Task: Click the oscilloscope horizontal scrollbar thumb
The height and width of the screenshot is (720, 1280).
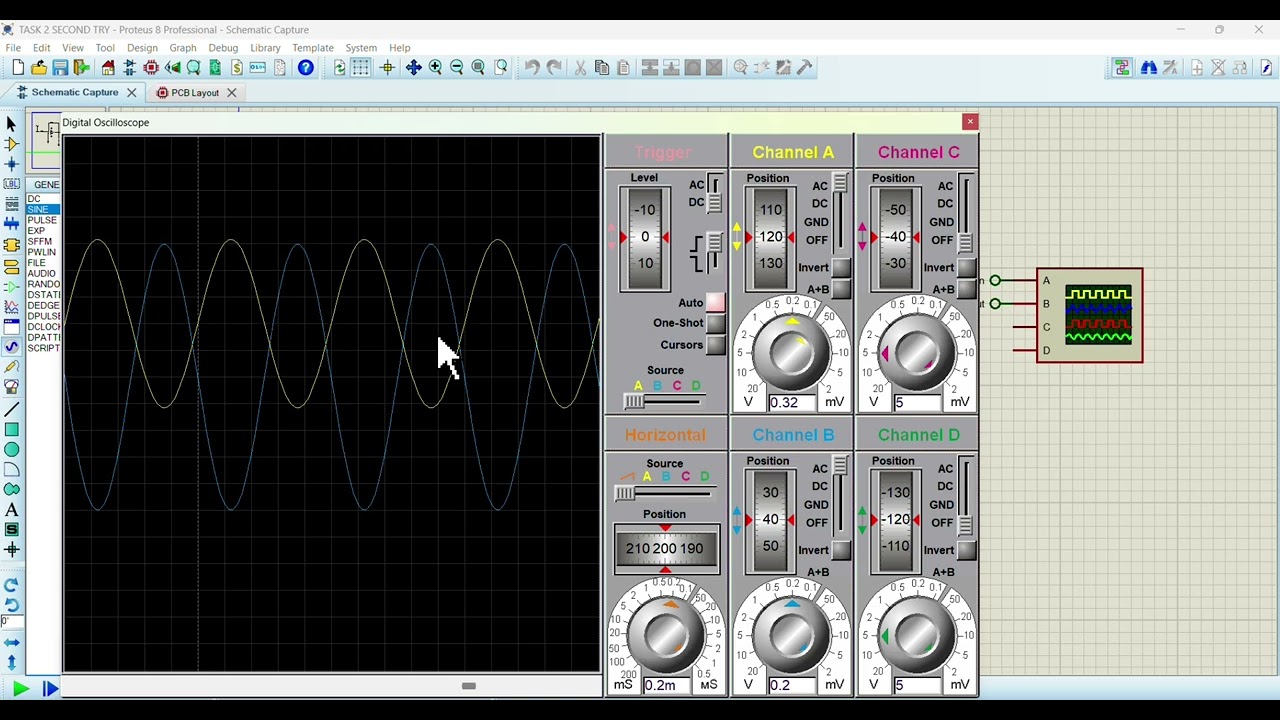Action: tap(468, 686)
